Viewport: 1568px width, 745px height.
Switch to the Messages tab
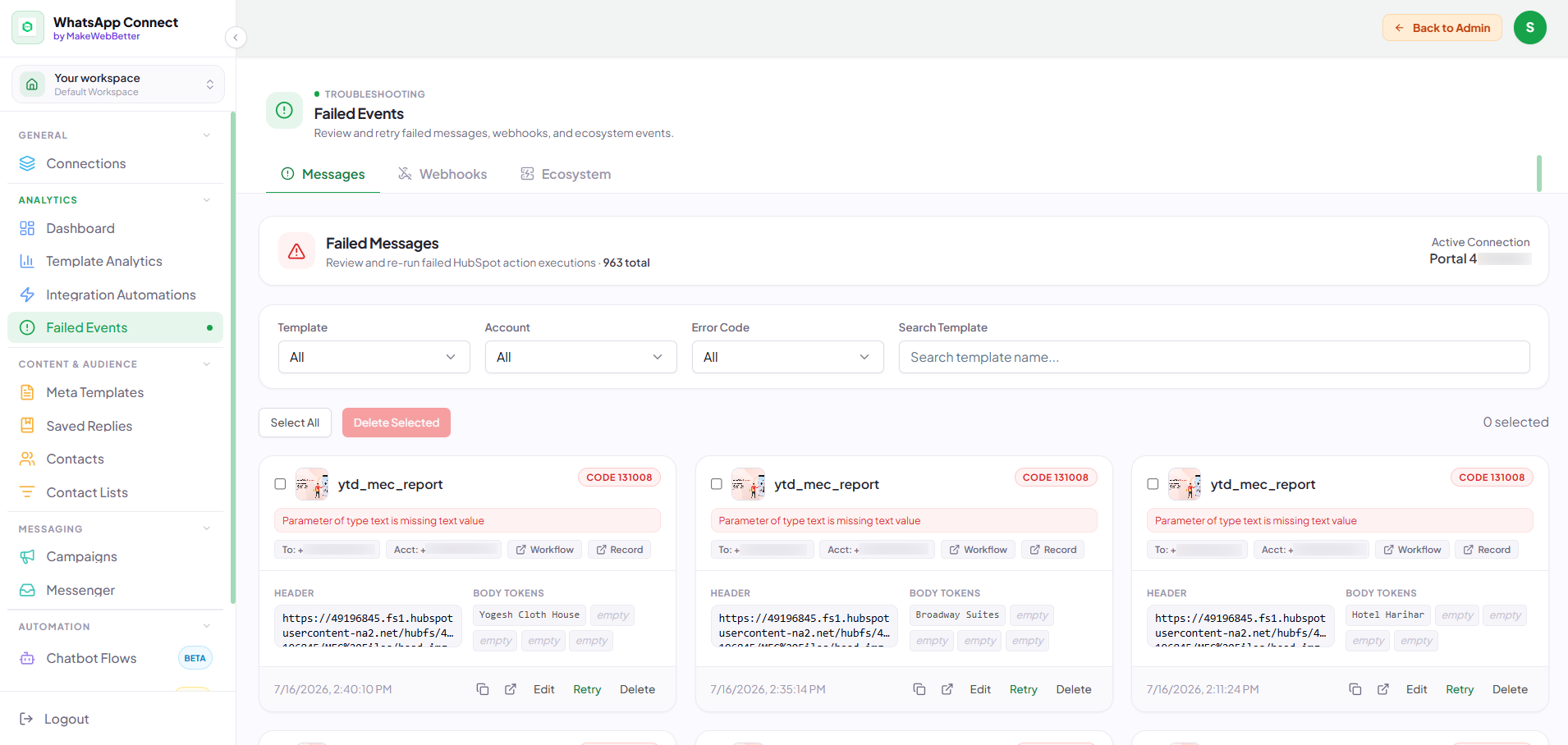tap(323, 174)
